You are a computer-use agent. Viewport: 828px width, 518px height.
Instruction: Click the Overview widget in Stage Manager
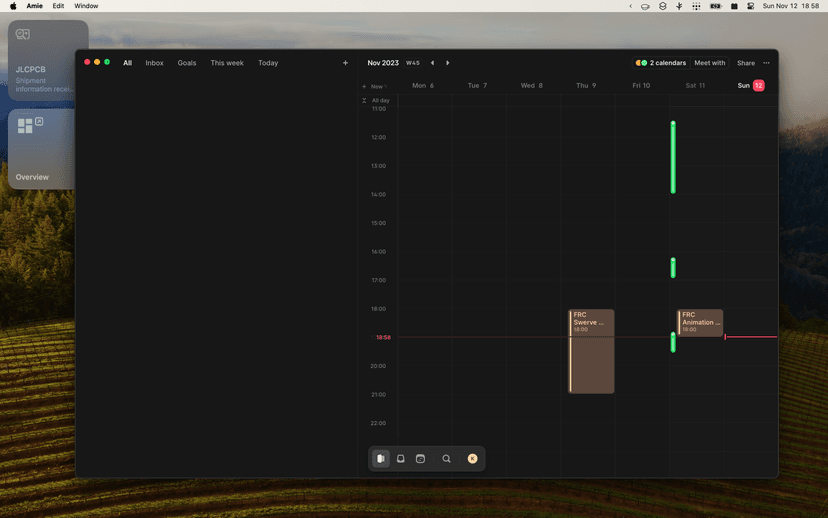coord(41,148)
